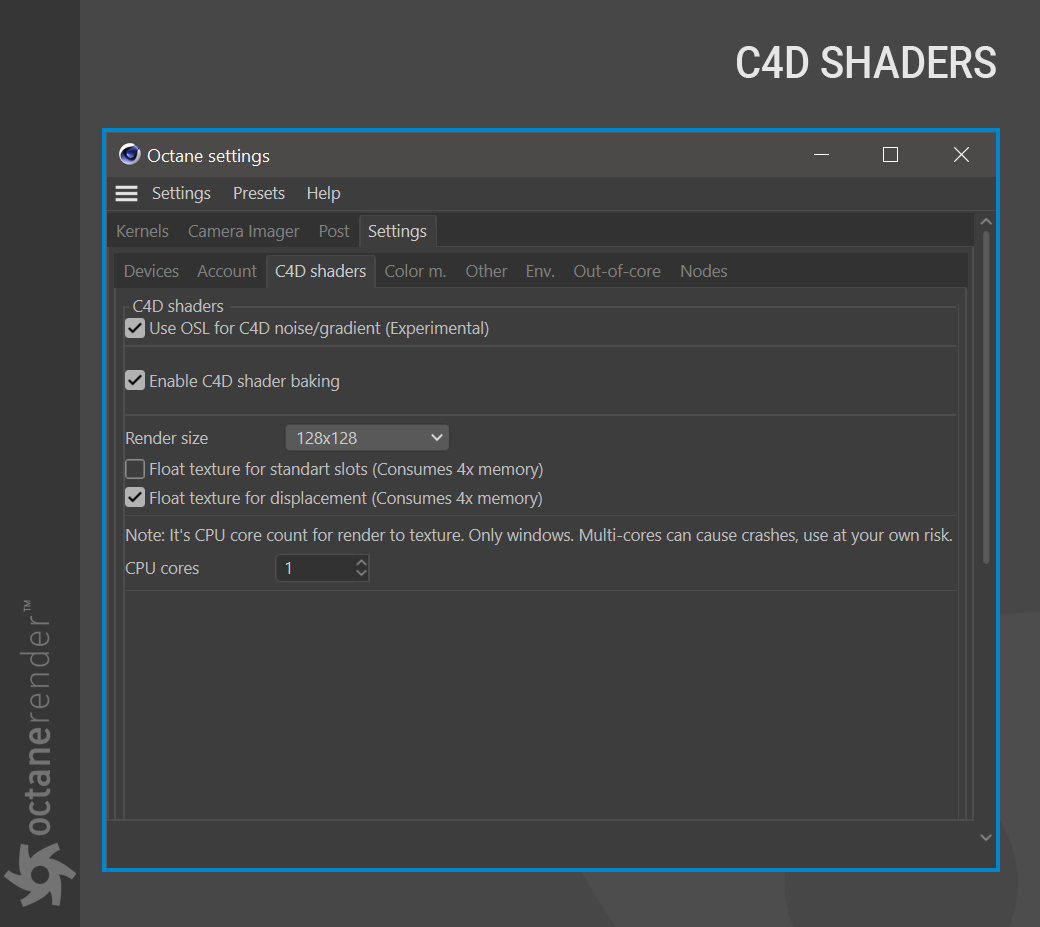Image resolution: width=1040 pixels, height=927 pixels.
Task: Click the CPU cores value field
Action: click(x=315, y=568)
